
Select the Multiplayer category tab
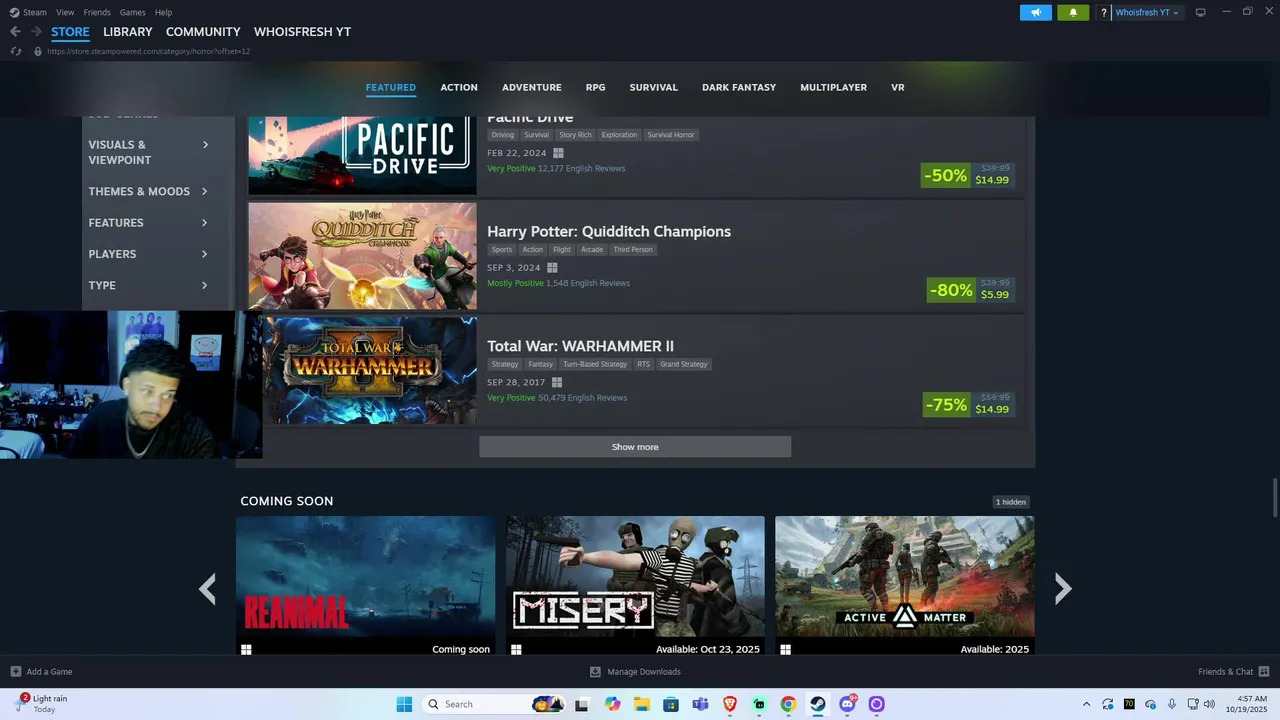[x=834, y=87]
